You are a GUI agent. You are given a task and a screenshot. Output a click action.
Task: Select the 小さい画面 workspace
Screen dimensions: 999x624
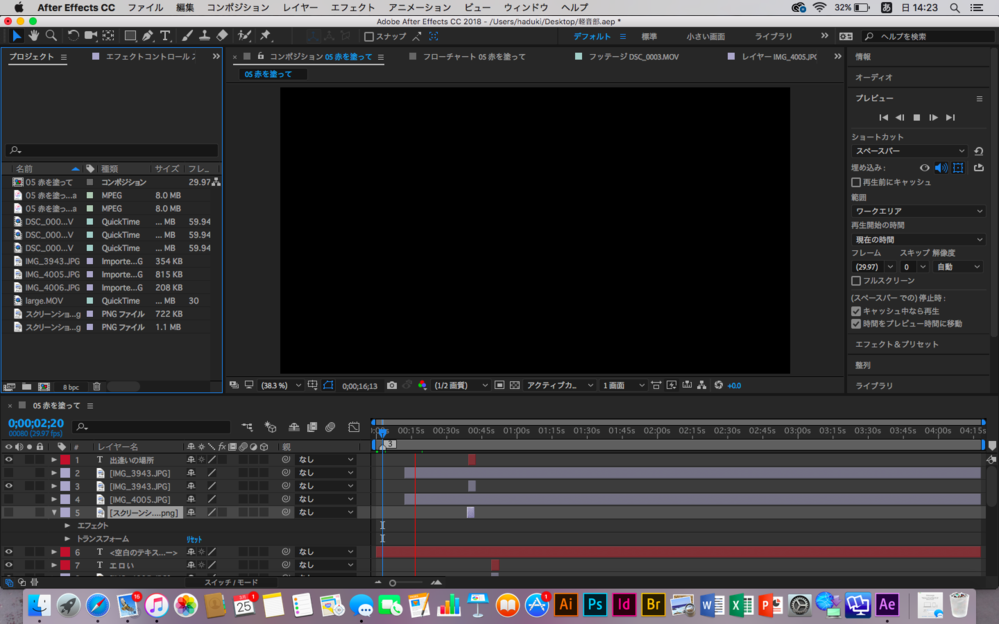[705, 37]
